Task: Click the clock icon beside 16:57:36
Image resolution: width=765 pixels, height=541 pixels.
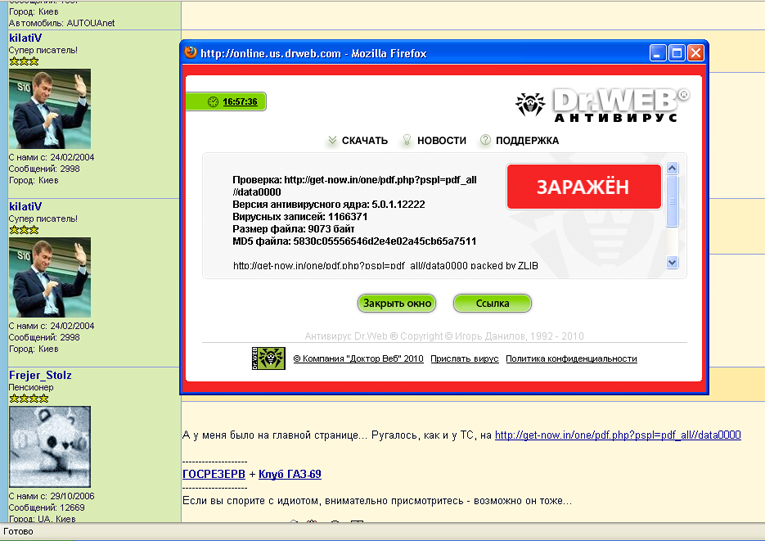Action: 213,102
